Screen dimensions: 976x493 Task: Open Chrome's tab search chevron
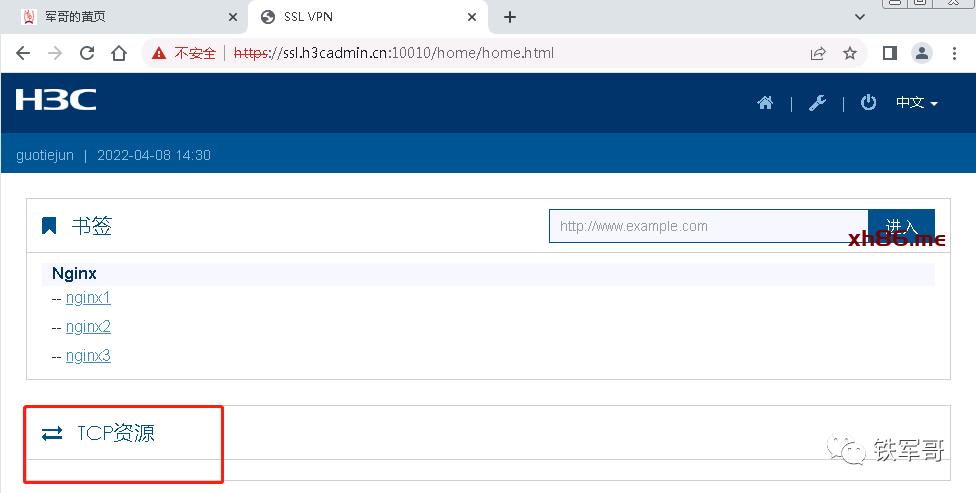coord(859,17)
